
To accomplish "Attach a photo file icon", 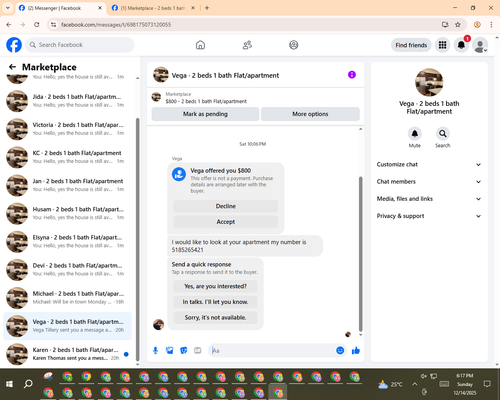I will click(170, 350).
